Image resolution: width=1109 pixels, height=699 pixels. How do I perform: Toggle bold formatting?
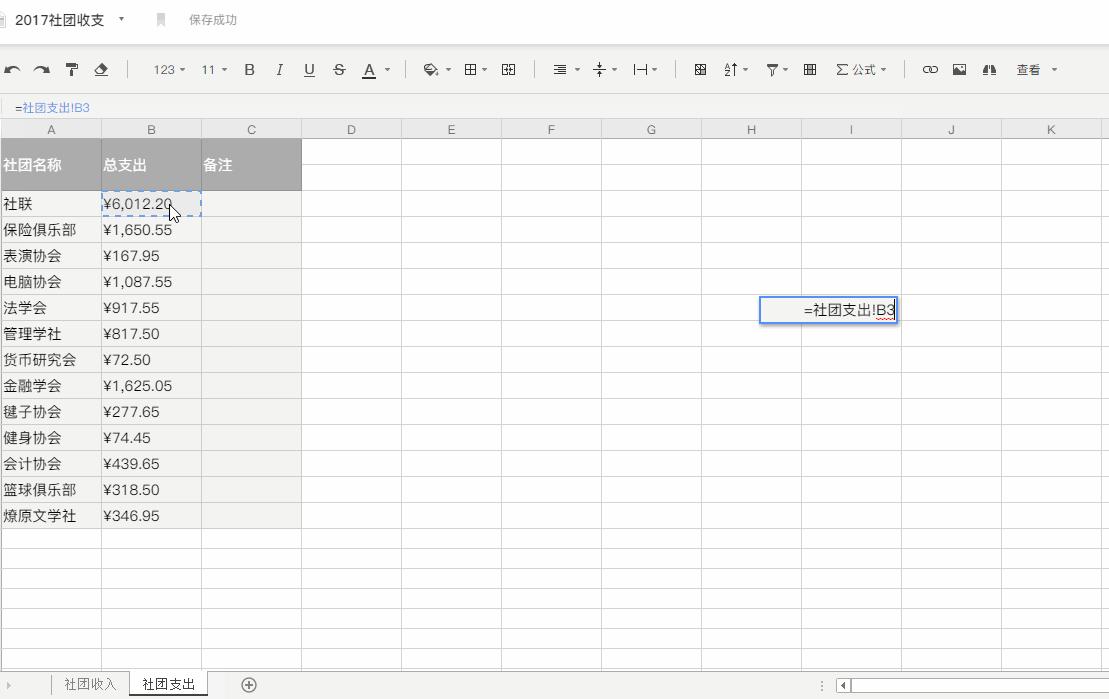pyautogui.click(x=249, y=69)
